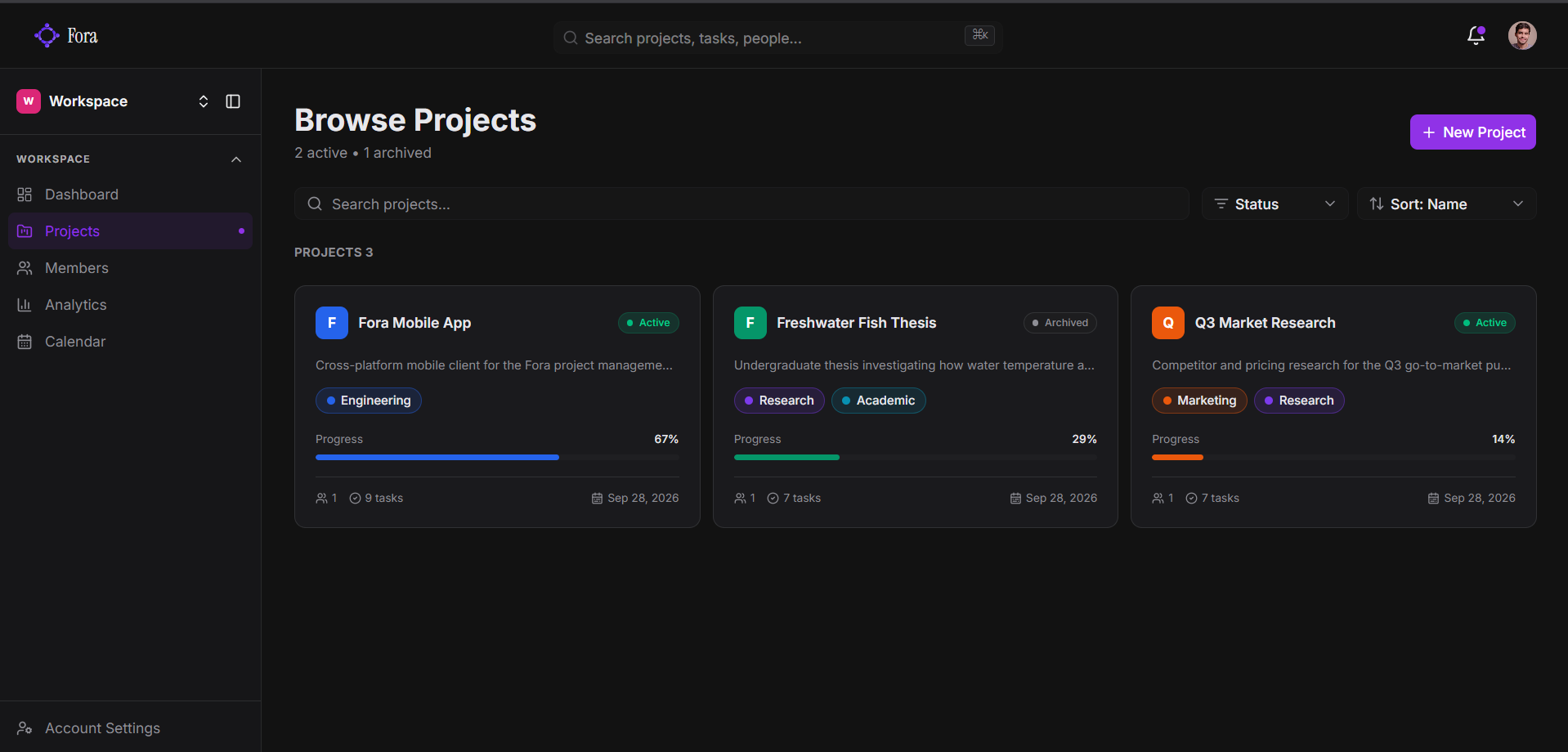Click Q3 Market Research Active badge

coord(1485,323)
